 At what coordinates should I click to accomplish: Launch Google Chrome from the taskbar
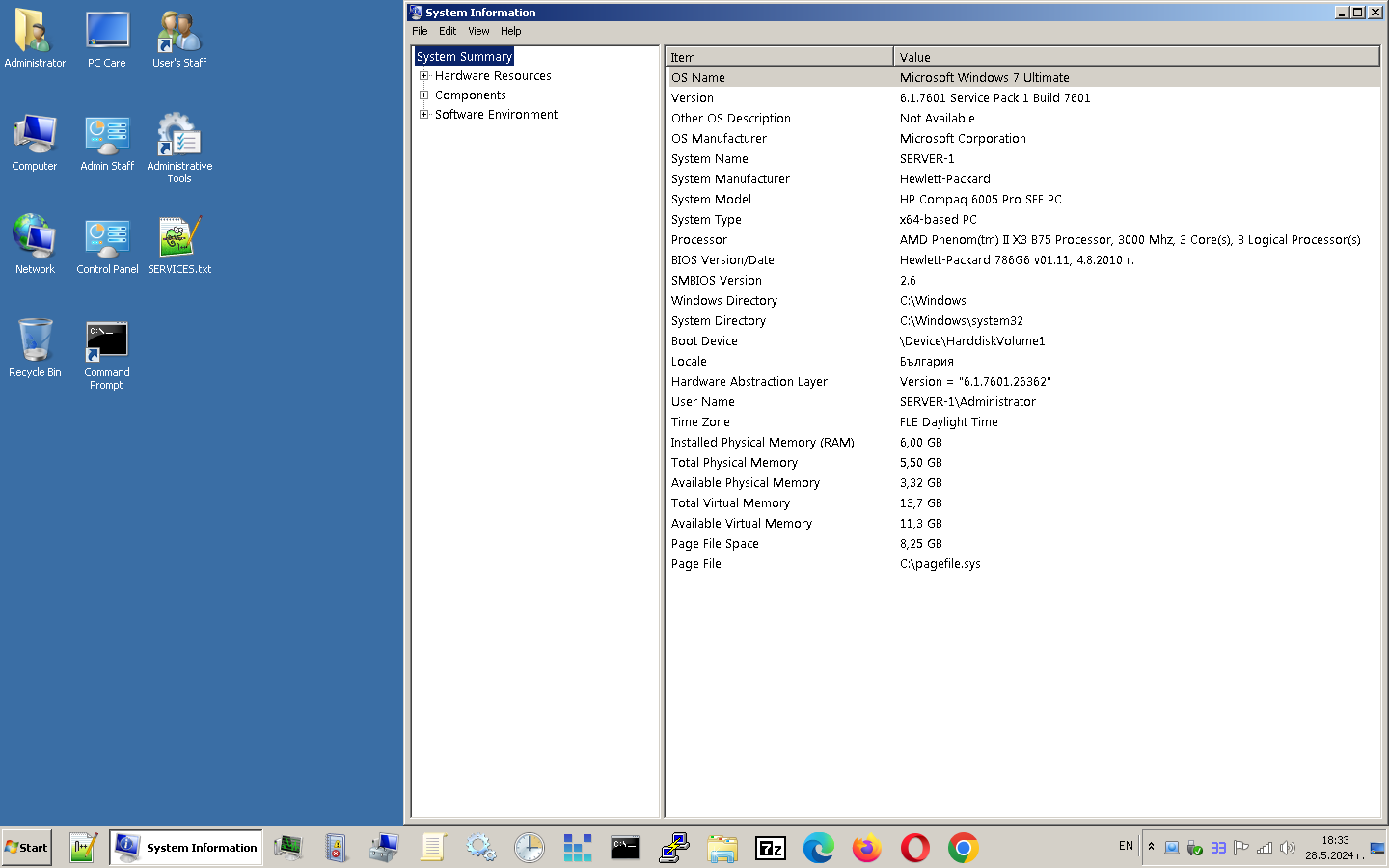pos(963,848)
